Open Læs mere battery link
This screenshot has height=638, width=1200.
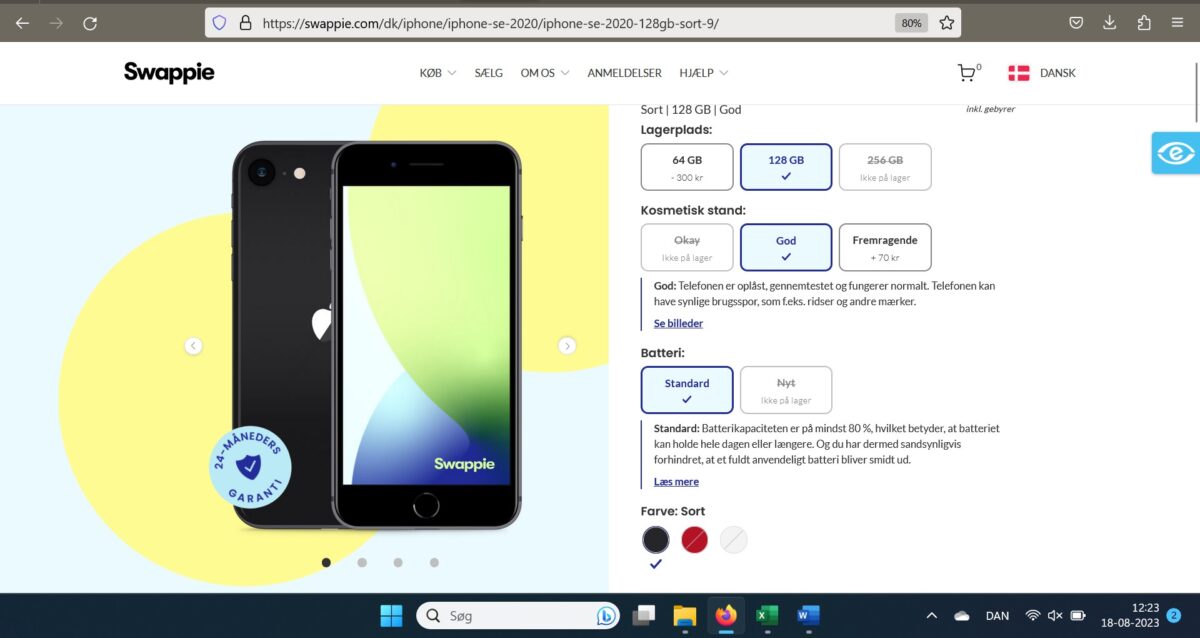(x=676, y=482)
